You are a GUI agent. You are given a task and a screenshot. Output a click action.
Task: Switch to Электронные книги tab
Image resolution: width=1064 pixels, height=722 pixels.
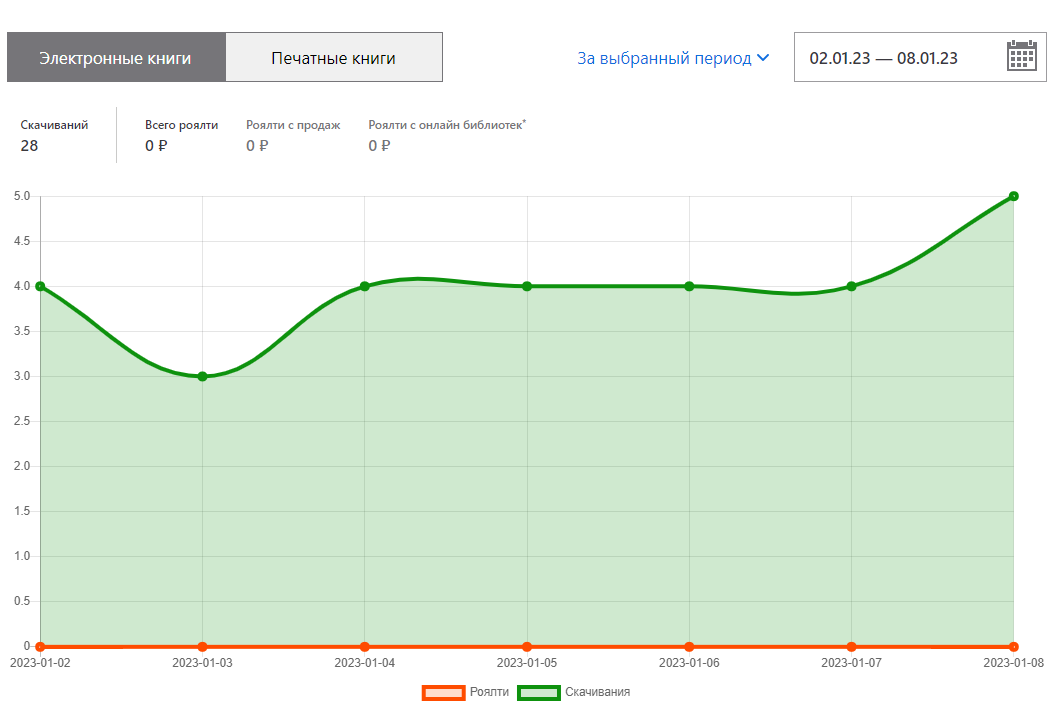[x=115, y=58]
